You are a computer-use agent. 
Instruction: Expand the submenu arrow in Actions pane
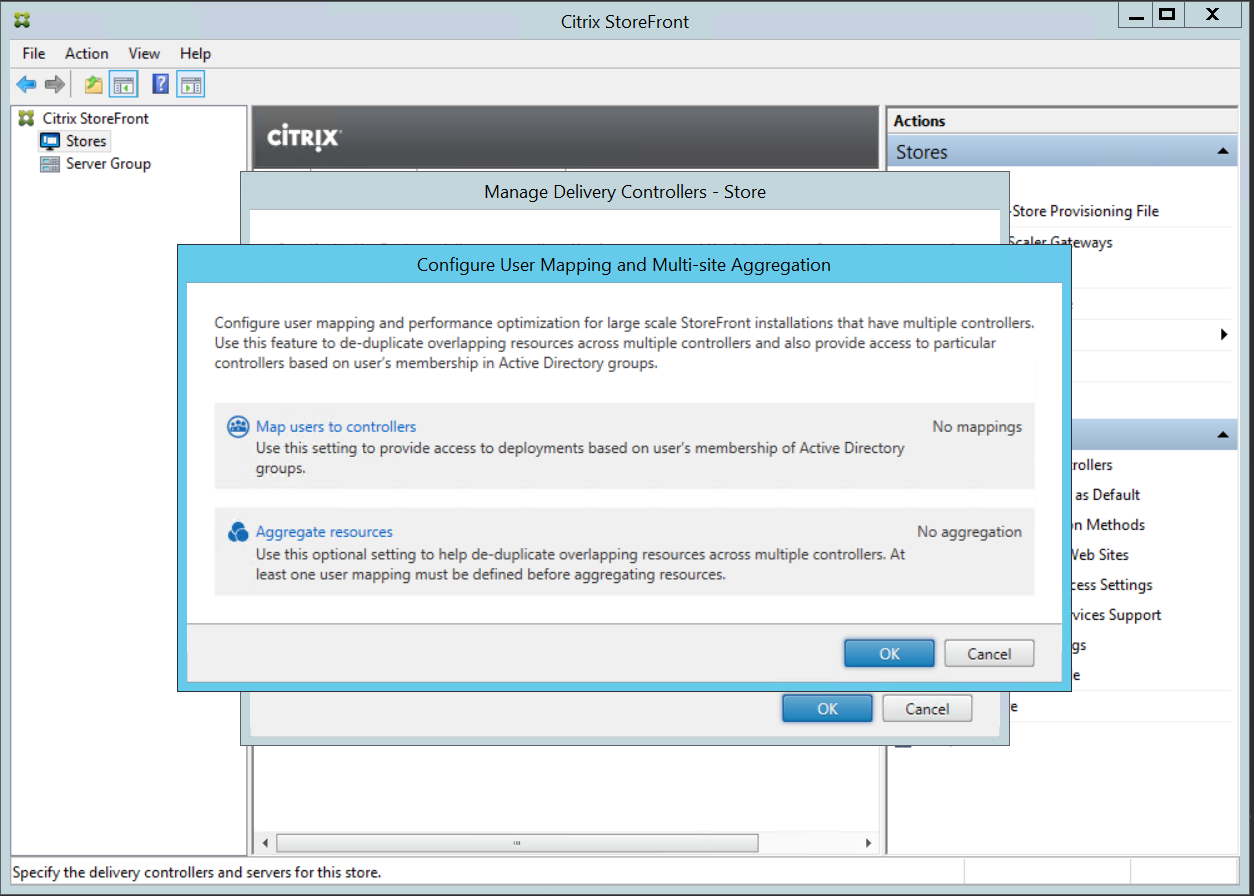point(1224,334)
